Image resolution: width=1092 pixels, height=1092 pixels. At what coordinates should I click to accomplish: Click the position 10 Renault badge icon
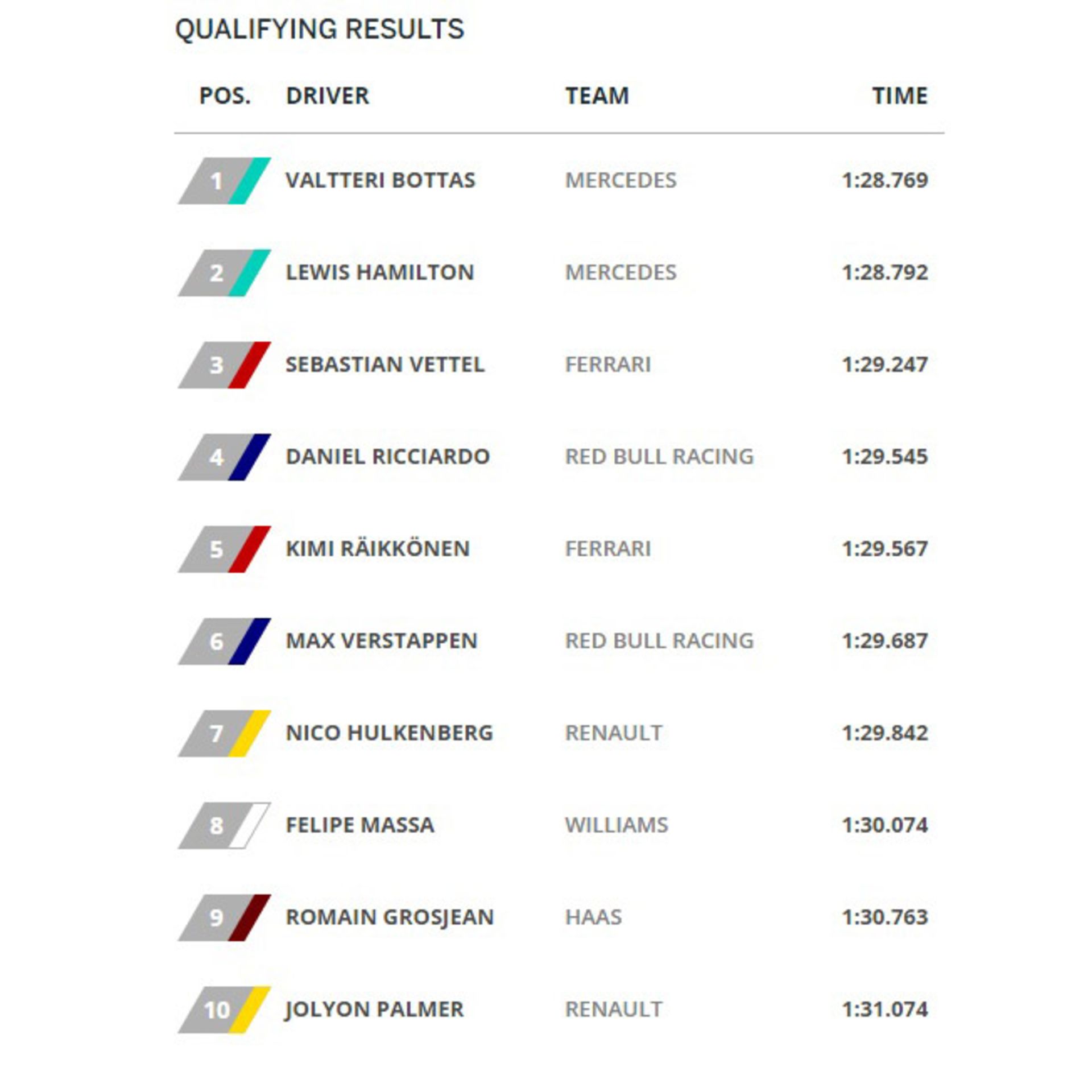224,1010
